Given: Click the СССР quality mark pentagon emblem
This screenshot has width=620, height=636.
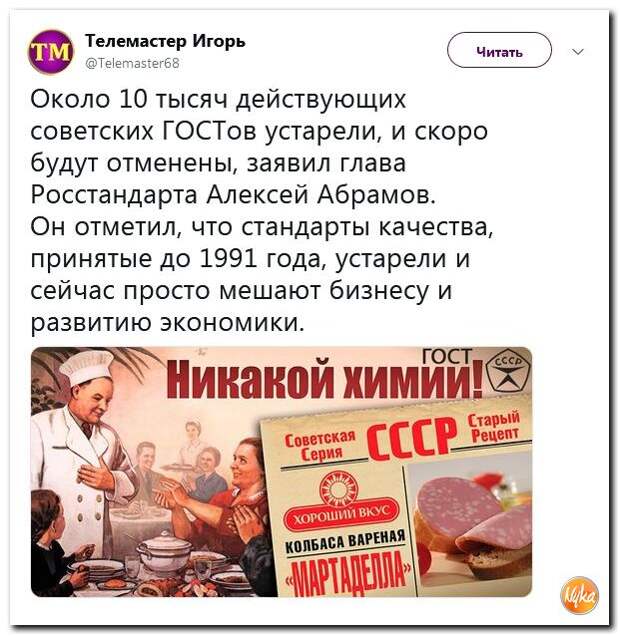Looking at the screenshot, I should click(509, 373).
